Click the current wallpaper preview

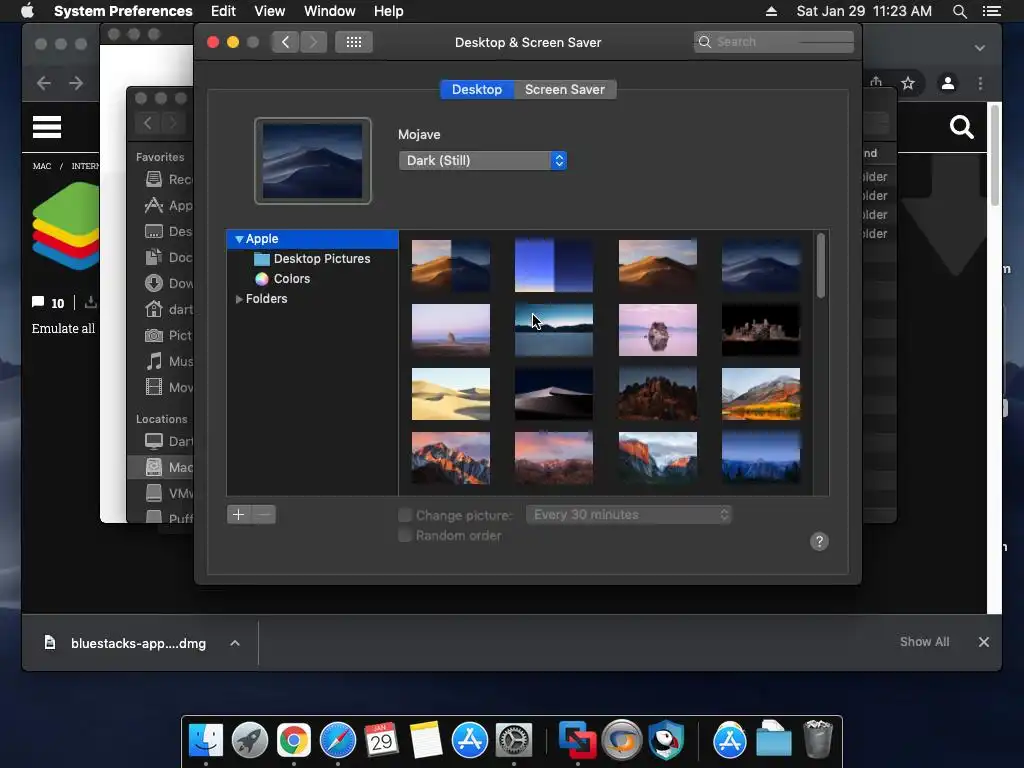(x=313, y=161)
